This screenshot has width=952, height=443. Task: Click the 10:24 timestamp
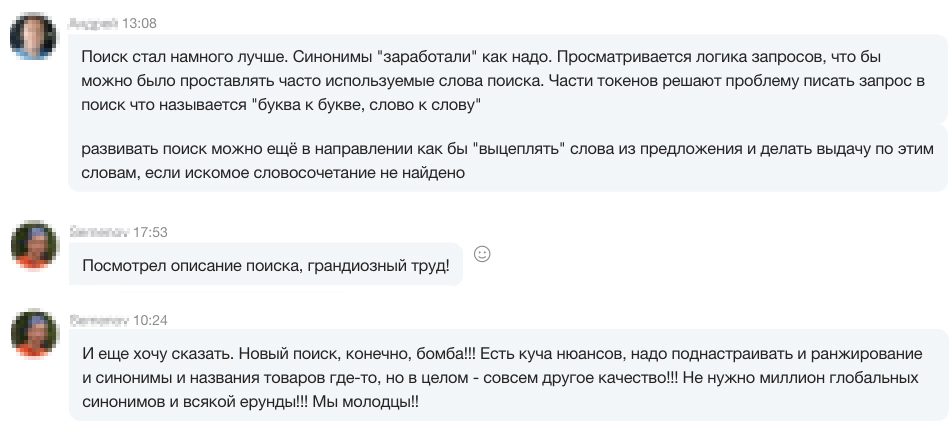tap(150, 320)
